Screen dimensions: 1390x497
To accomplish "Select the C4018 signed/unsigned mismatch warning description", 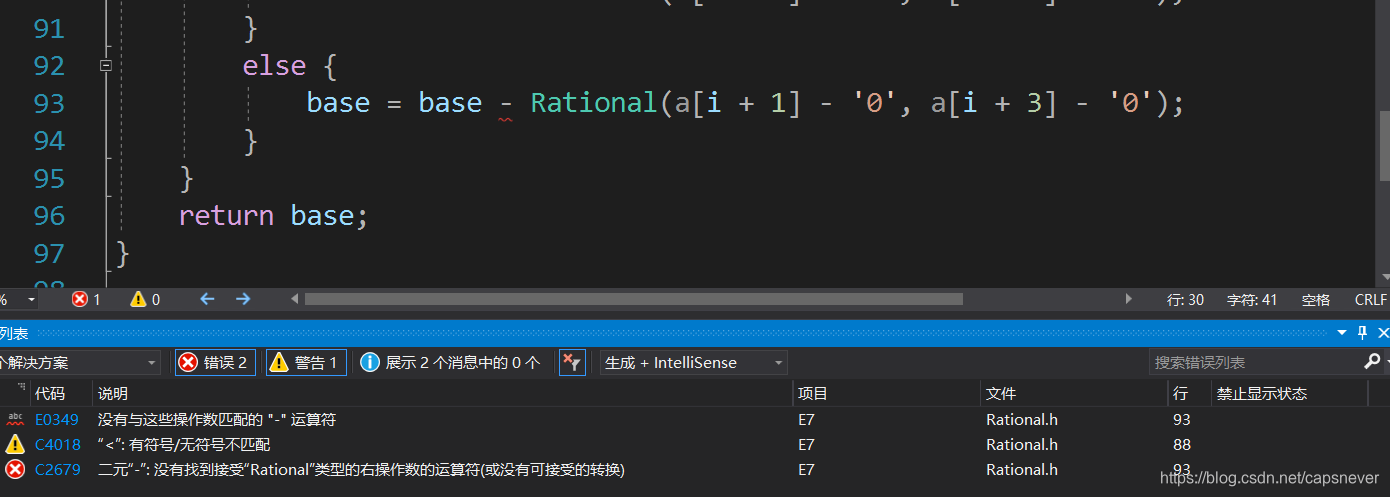I will click(184, 445).
